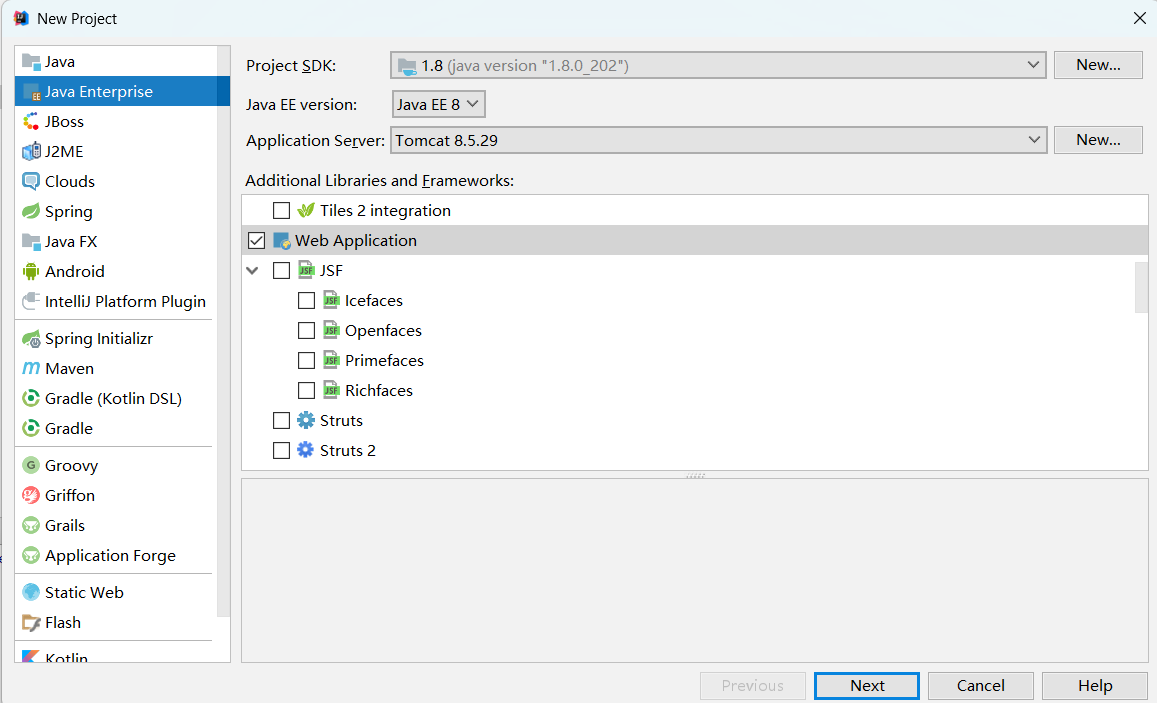The height and width of the screenshot is (703, 1157).
Task: Click the Struts gear icon
Action: pyautogui.click(x=305, y=420)
